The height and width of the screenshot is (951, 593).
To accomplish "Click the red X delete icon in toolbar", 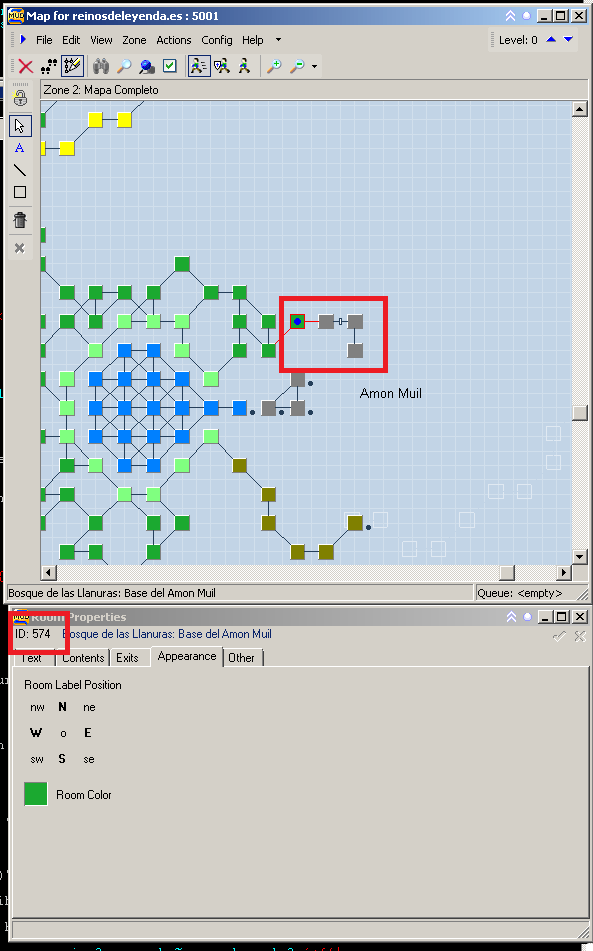I will tap(25, 66).
